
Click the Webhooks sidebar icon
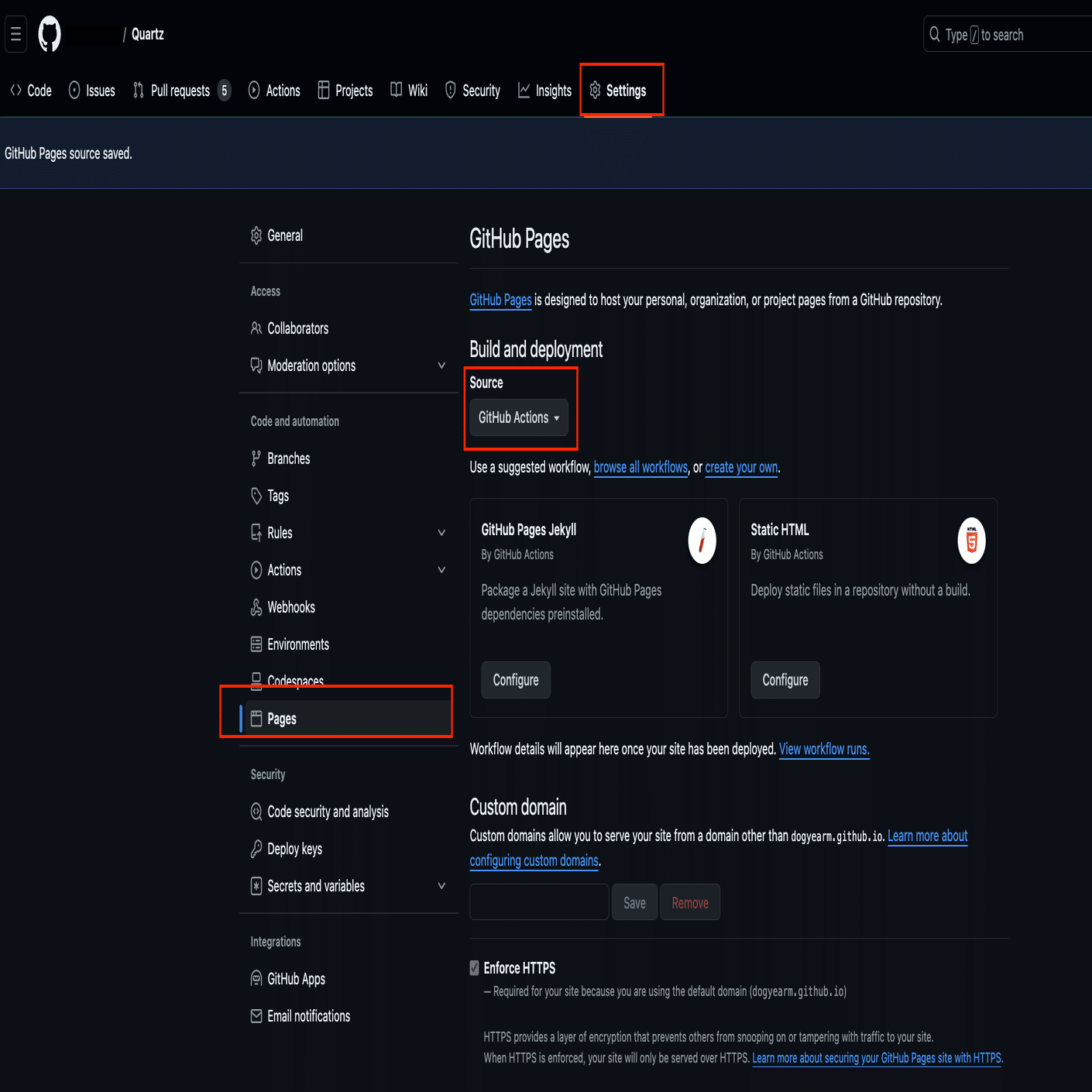256,607
